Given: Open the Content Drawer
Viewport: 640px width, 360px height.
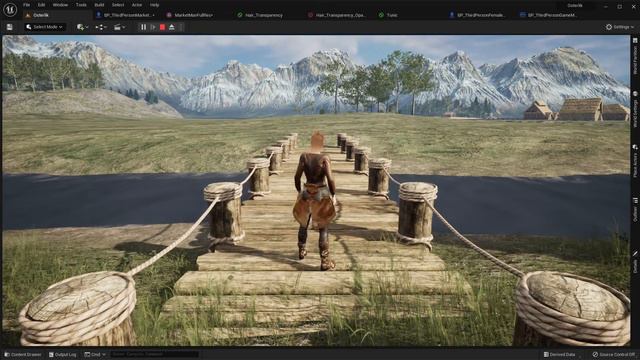Looking at the screenshot, I should pyautogui.click(x=23, y=355).
